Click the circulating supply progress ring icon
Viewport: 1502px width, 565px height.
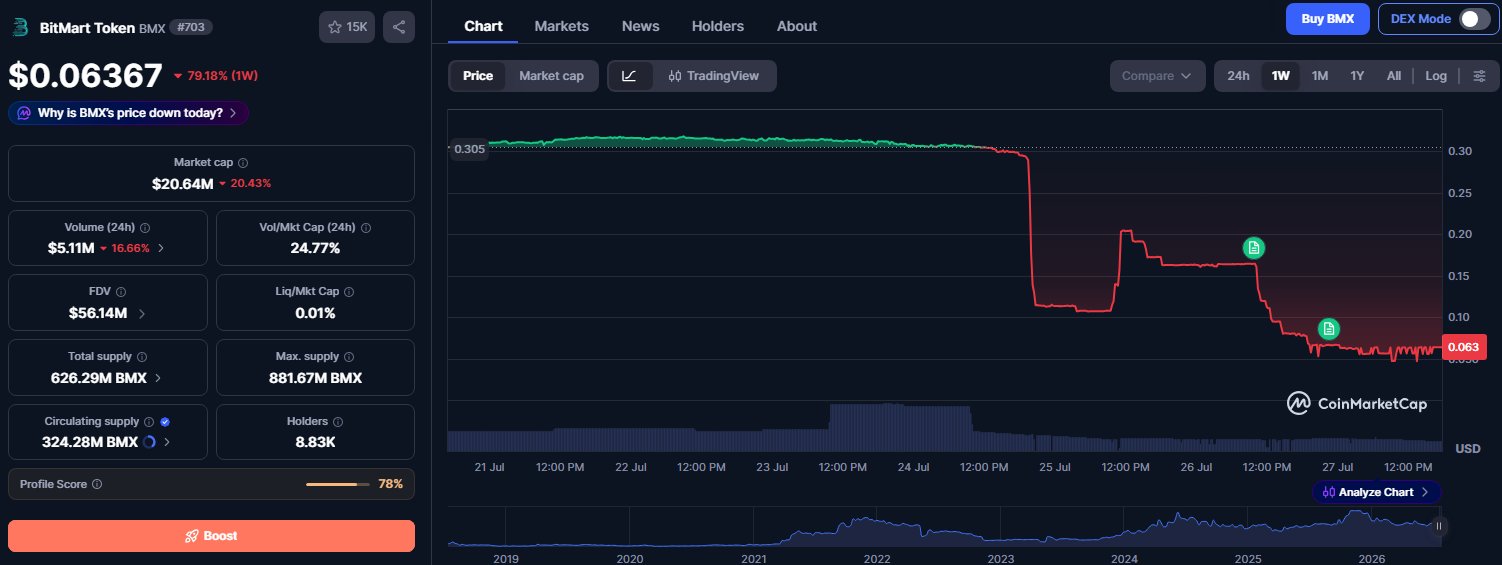pos(149,441)
